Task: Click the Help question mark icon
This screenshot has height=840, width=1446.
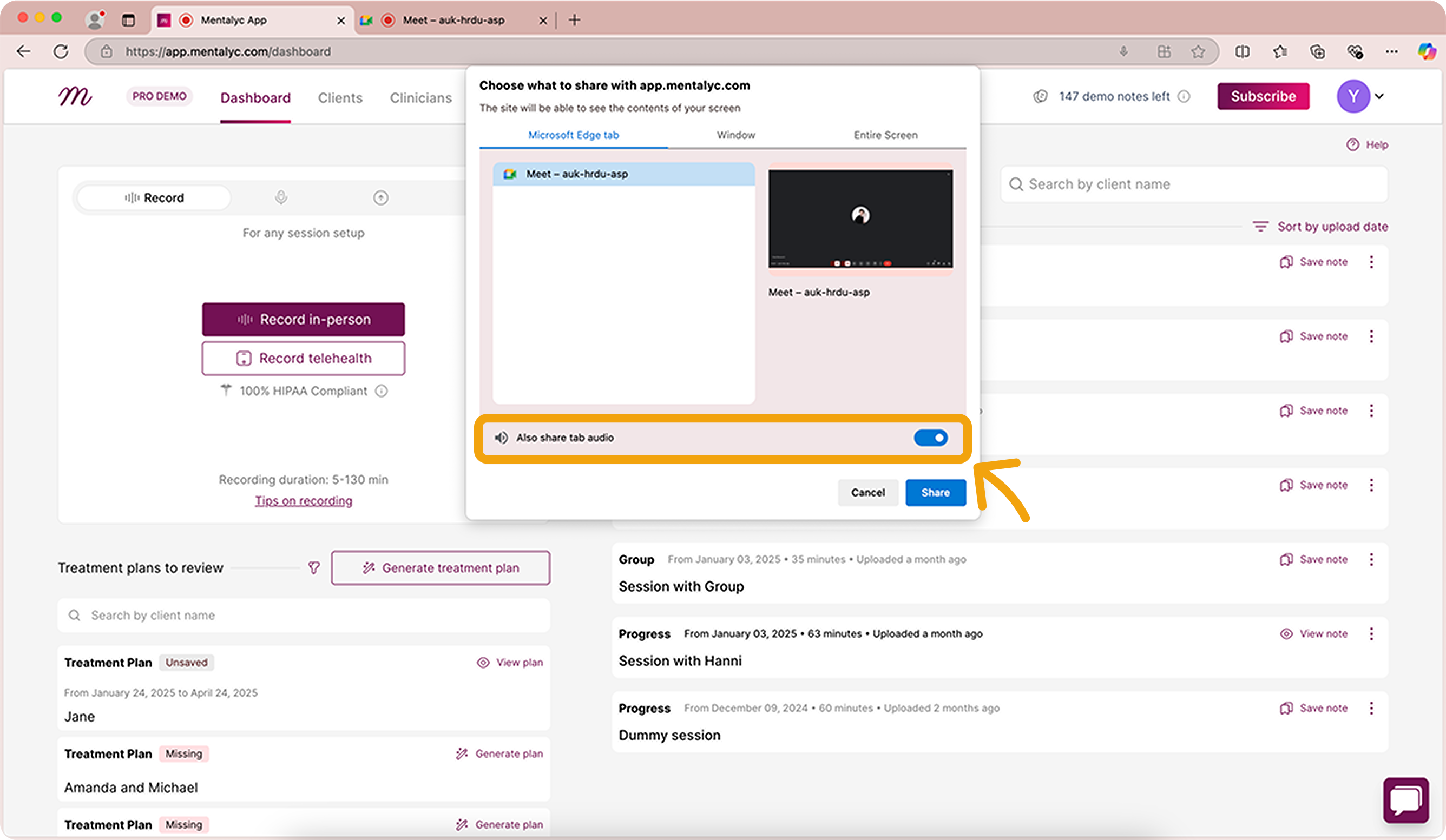Action: pos(1352,144)
